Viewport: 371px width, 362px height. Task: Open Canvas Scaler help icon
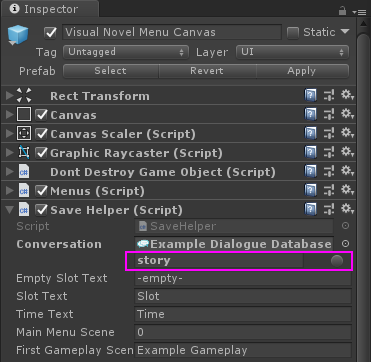(310, 134)
